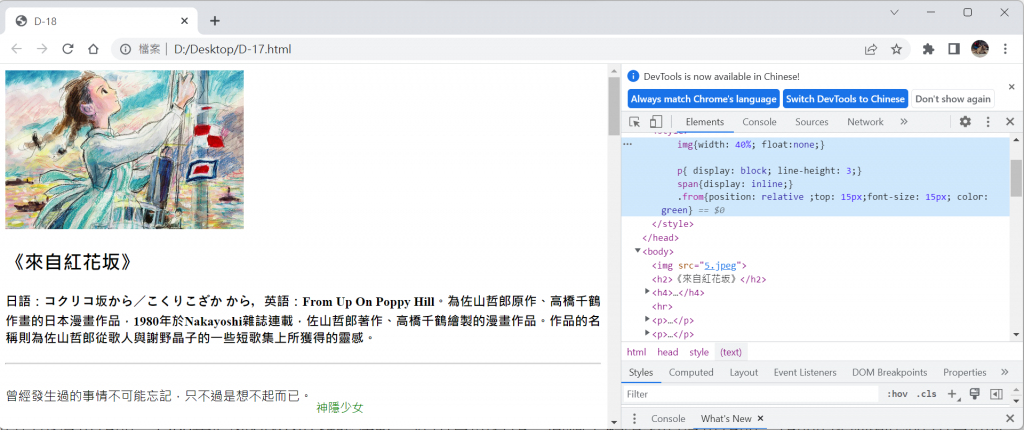Screen dimensions: 1024x430
Task: Click the html breadcrumb
Action: click(x=636, y=352)
